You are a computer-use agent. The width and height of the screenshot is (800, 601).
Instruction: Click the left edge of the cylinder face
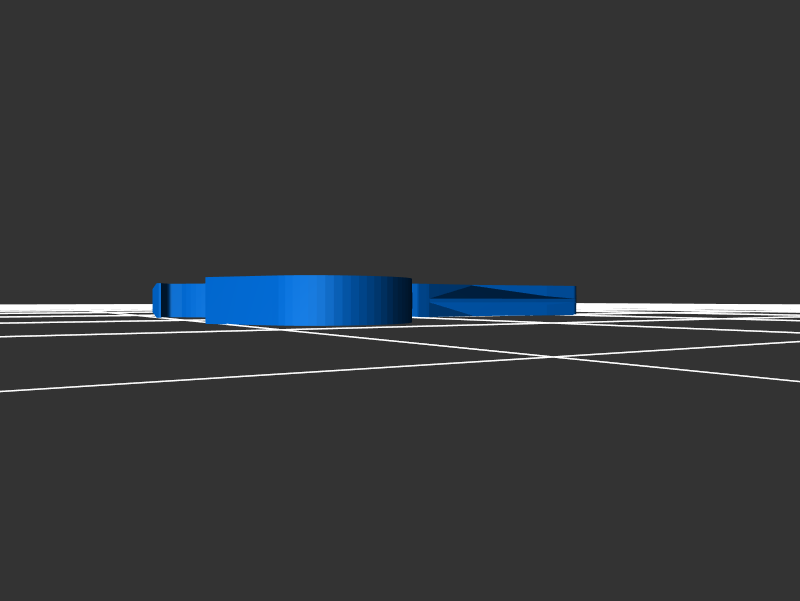(208, 301)
